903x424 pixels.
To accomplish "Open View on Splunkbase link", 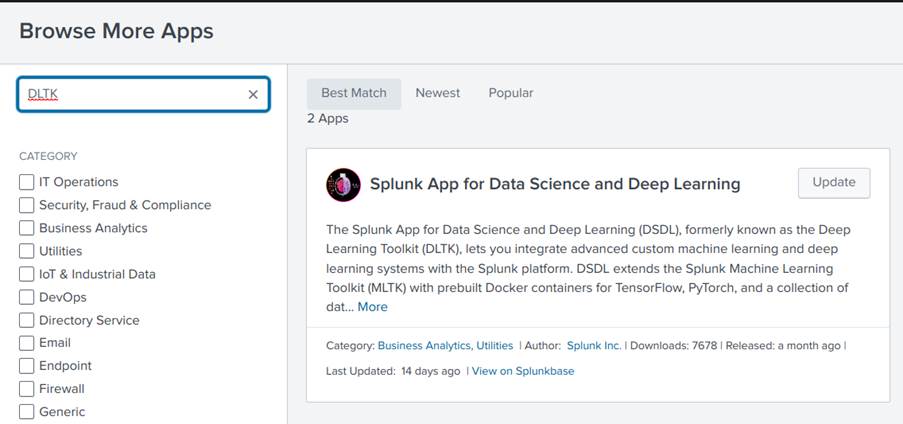I will pyautogui.click(x=523, y=371).
